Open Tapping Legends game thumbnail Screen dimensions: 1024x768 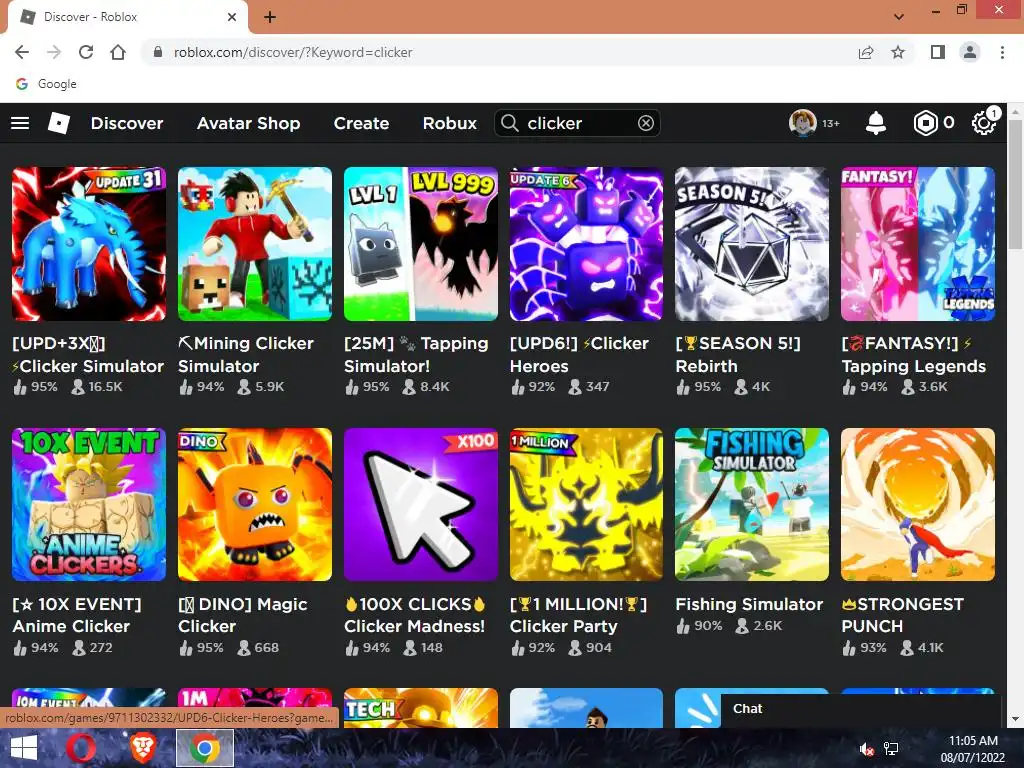coord(918,244)
